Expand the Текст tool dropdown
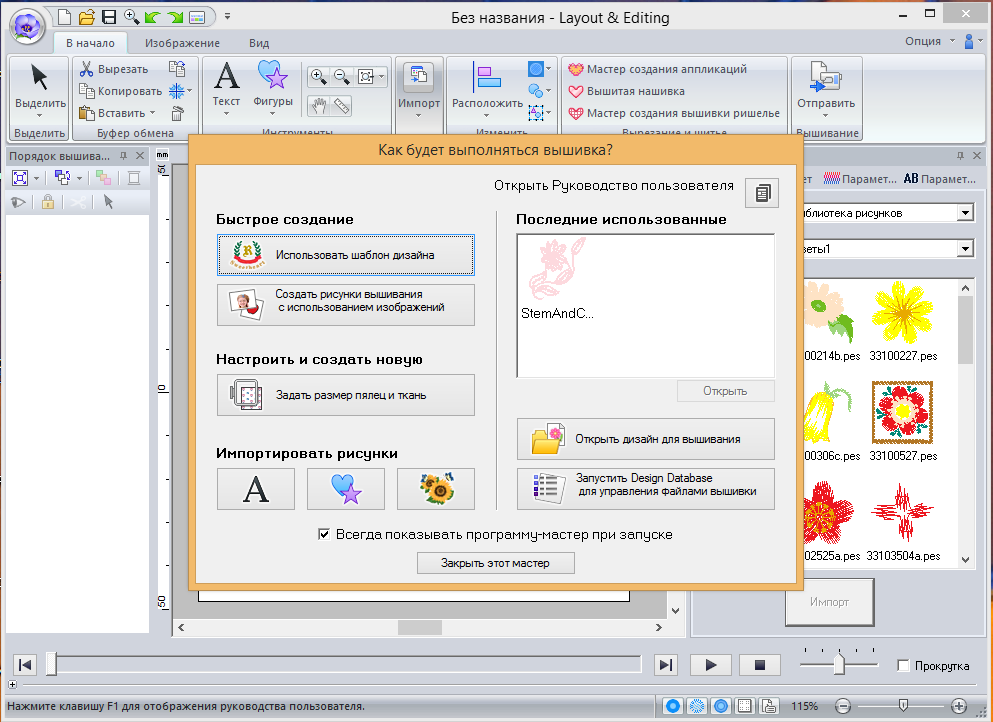Screen dimensions: 993x722 pos(226,114)
